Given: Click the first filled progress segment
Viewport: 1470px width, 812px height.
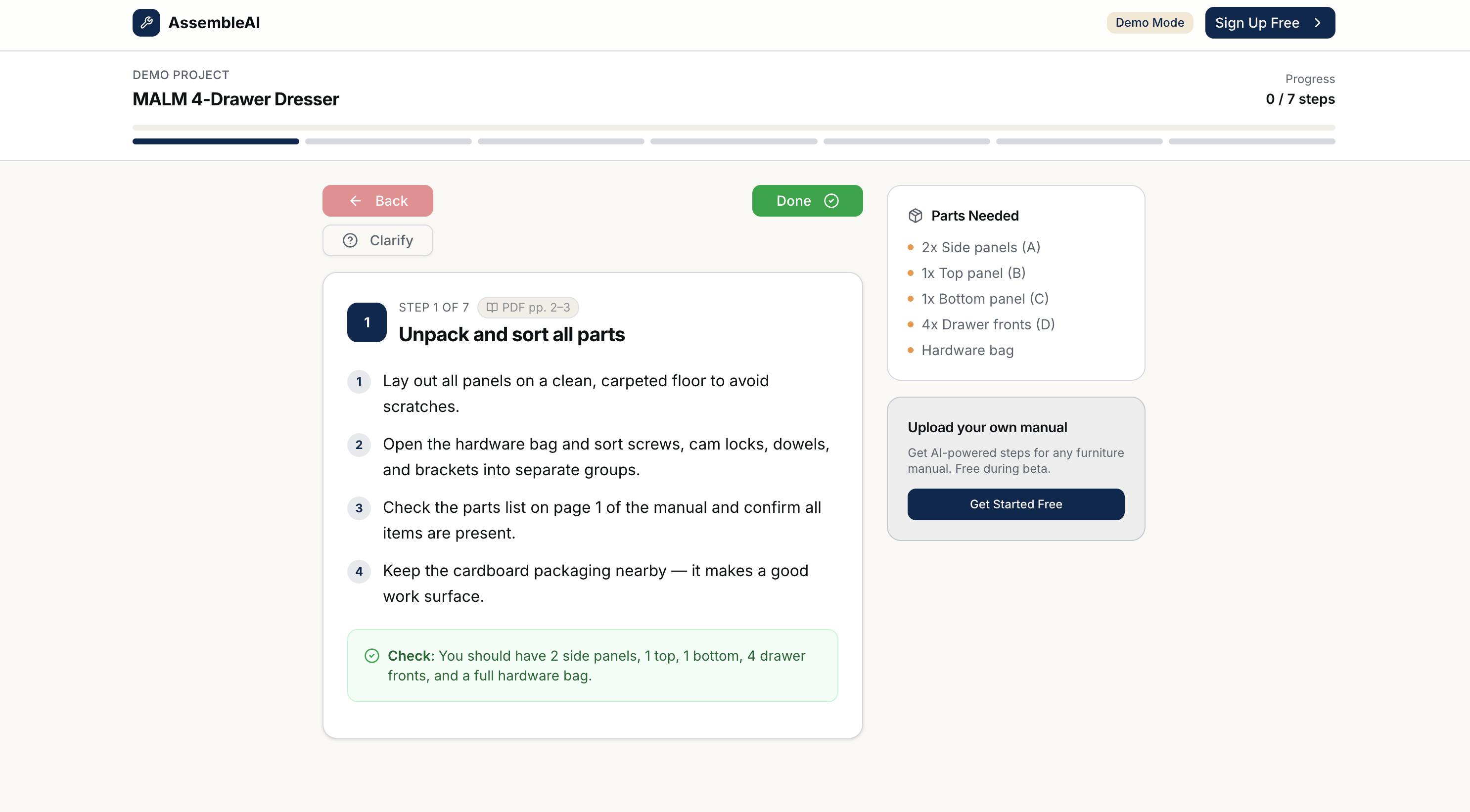Looking at the screenshot, I should (215, 141).
